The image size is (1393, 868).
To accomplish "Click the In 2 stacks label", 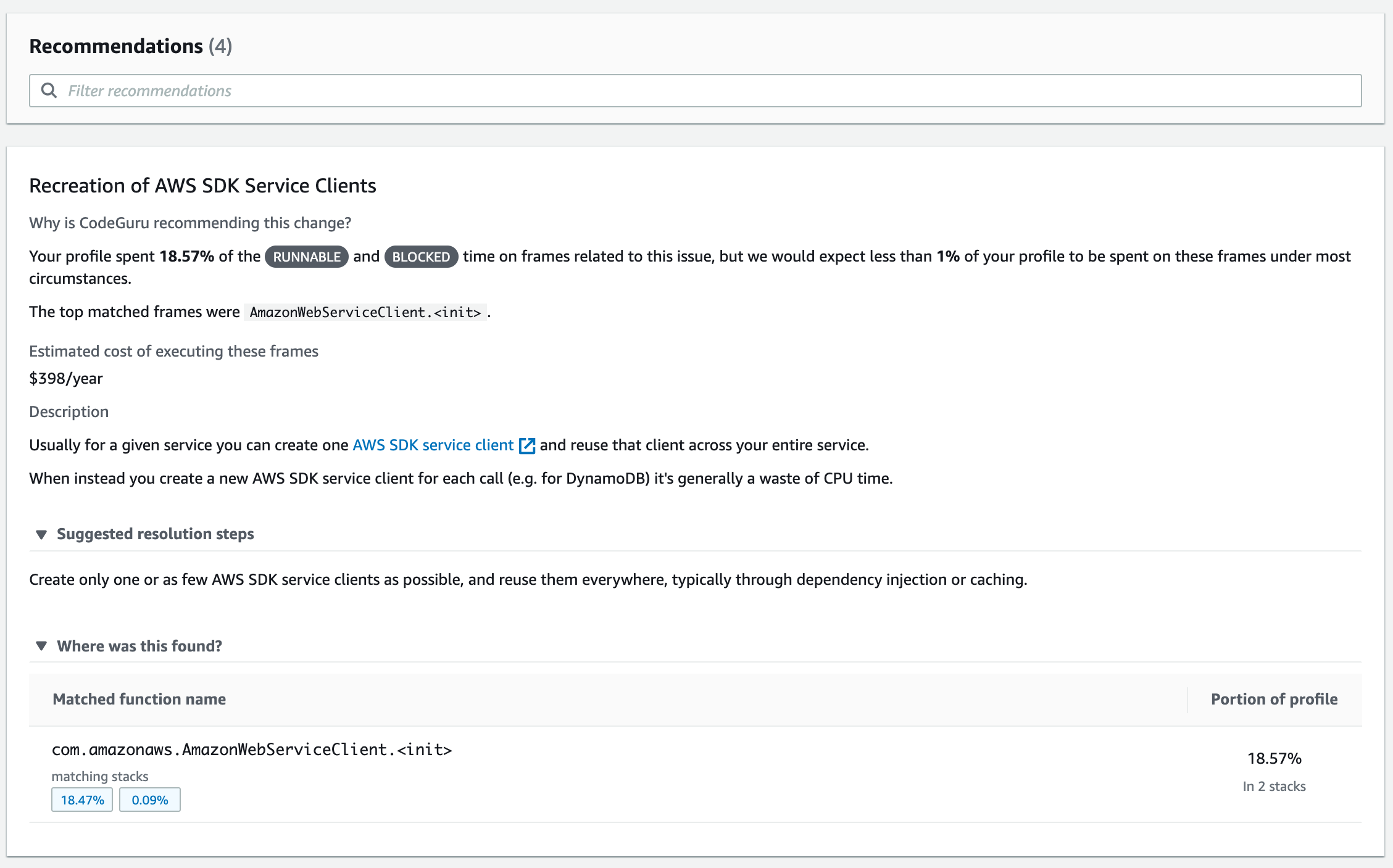I will coord(1274,786).
